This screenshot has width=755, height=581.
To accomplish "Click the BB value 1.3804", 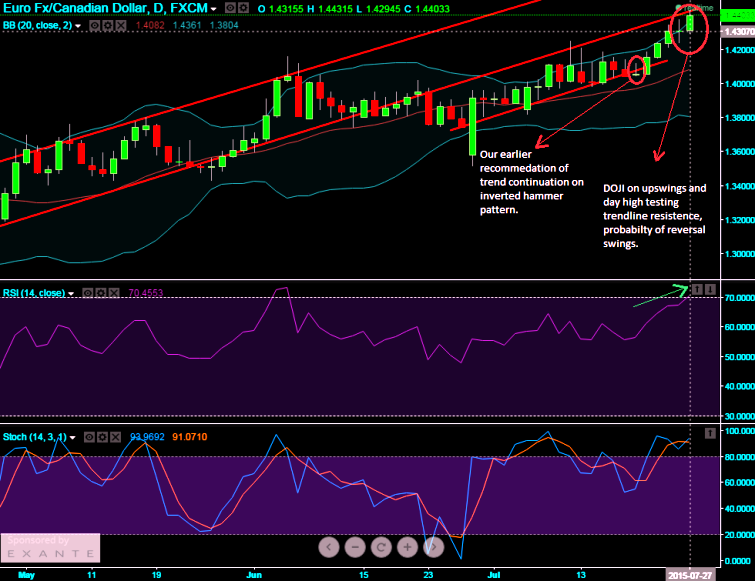I will pos(224,26).
